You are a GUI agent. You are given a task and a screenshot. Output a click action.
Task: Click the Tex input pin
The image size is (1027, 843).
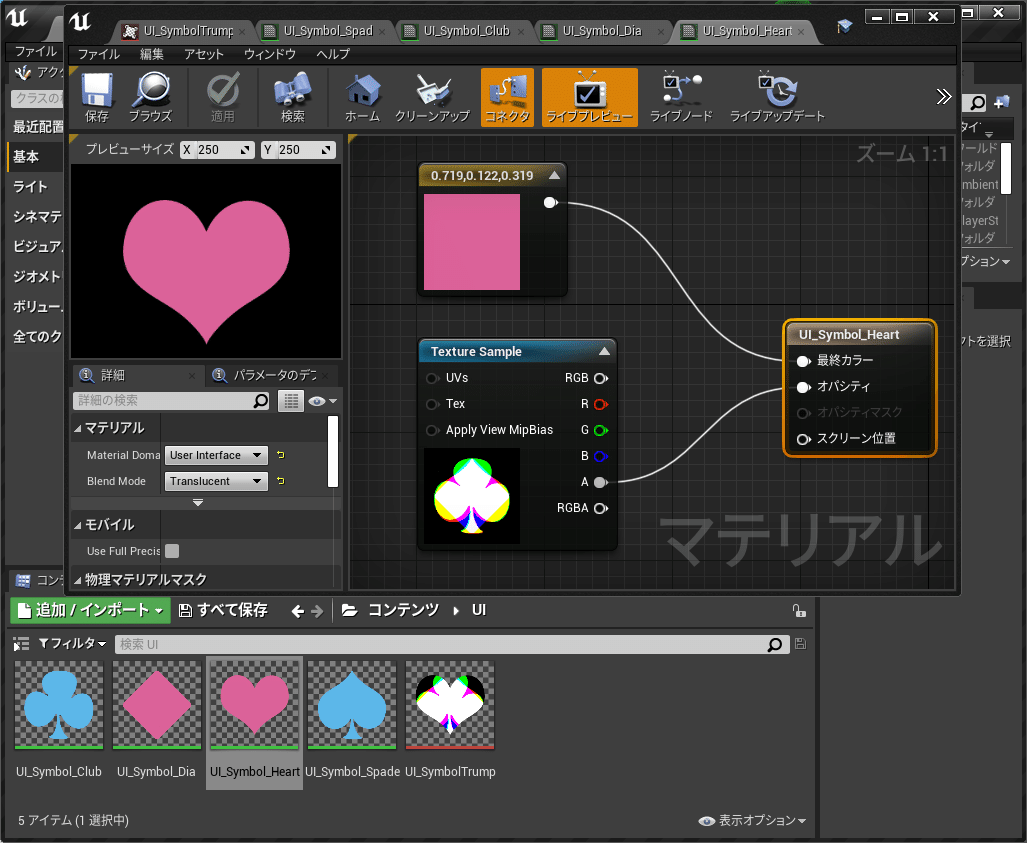[x=432, y=404]
